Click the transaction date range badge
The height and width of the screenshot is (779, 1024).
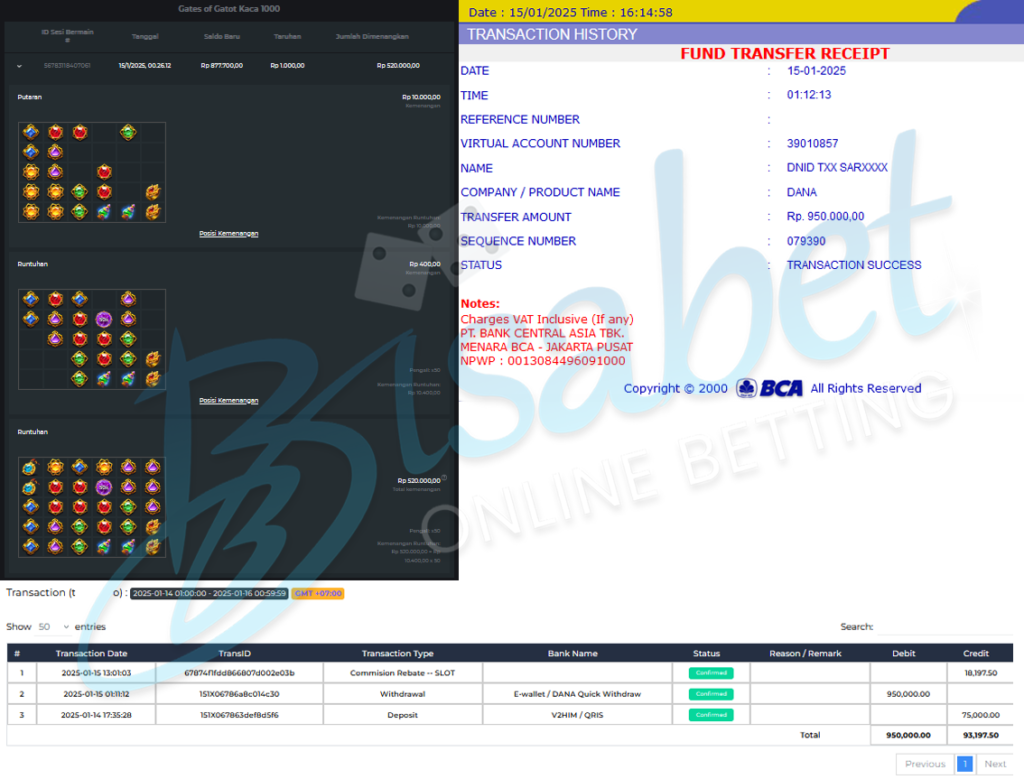(209, 593)
